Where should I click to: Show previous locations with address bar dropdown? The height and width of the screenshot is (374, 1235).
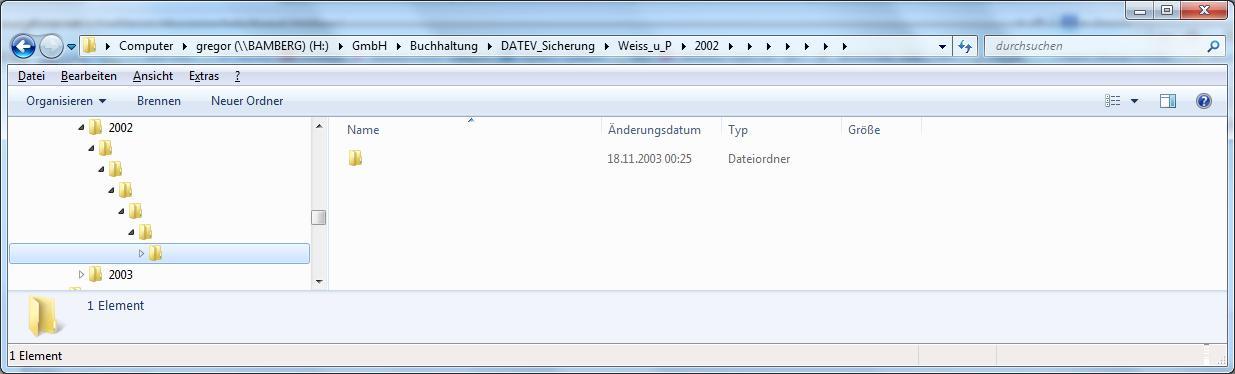click(x=942, y=46)
